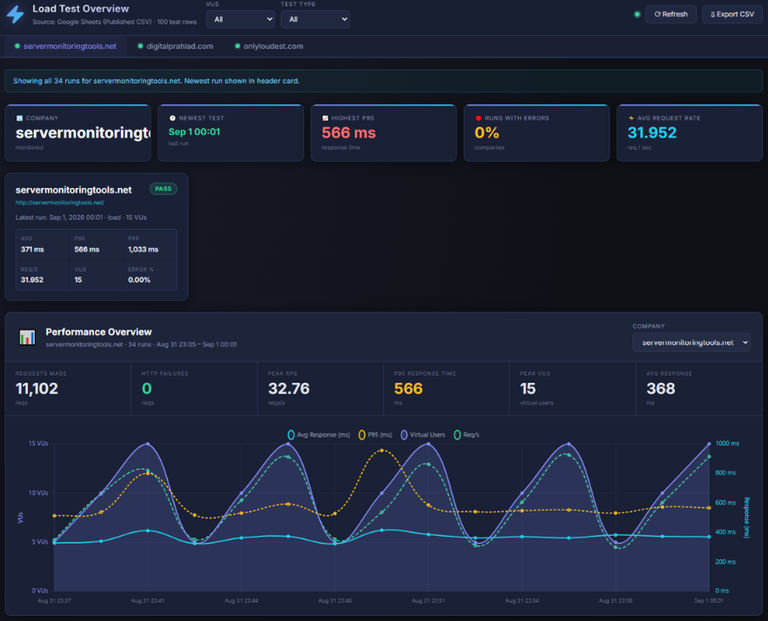Click the 'Sep 1 00:01' newest test value
Image resolution: width=768 pixels, height=621 pixels.
(194, 132)
